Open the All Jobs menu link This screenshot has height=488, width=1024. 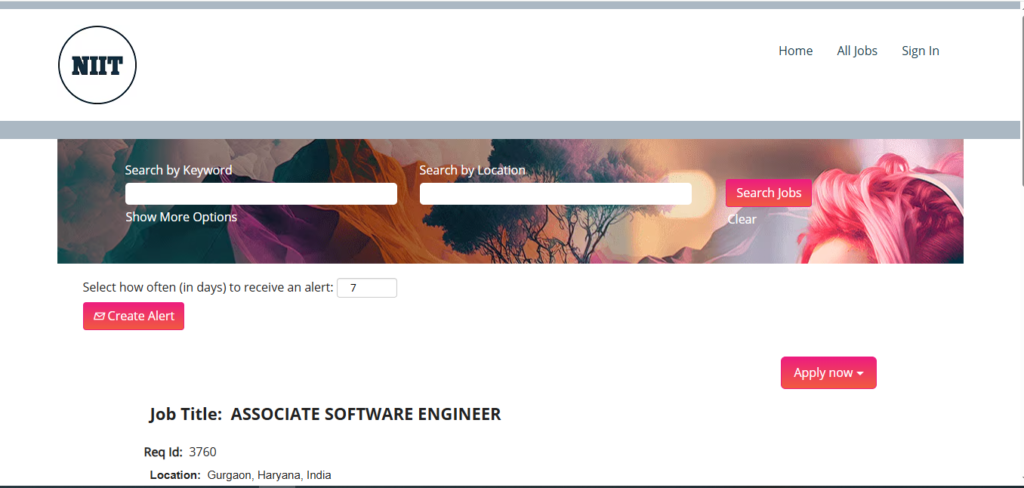[x=857, y=51]
